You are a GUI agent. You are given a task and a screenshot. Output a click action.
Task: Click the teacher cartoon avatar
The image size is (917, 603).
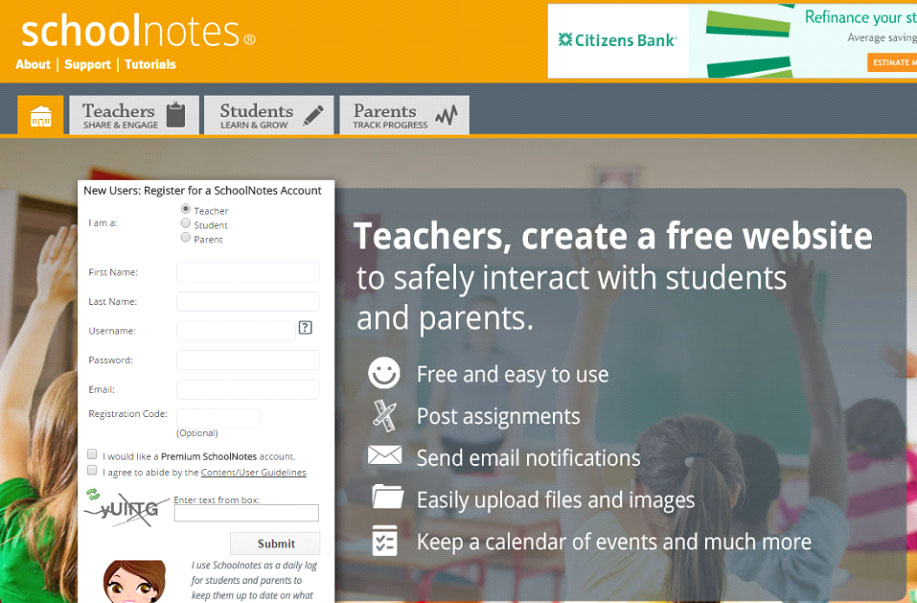pyautogui.click(x=135, y=581)
